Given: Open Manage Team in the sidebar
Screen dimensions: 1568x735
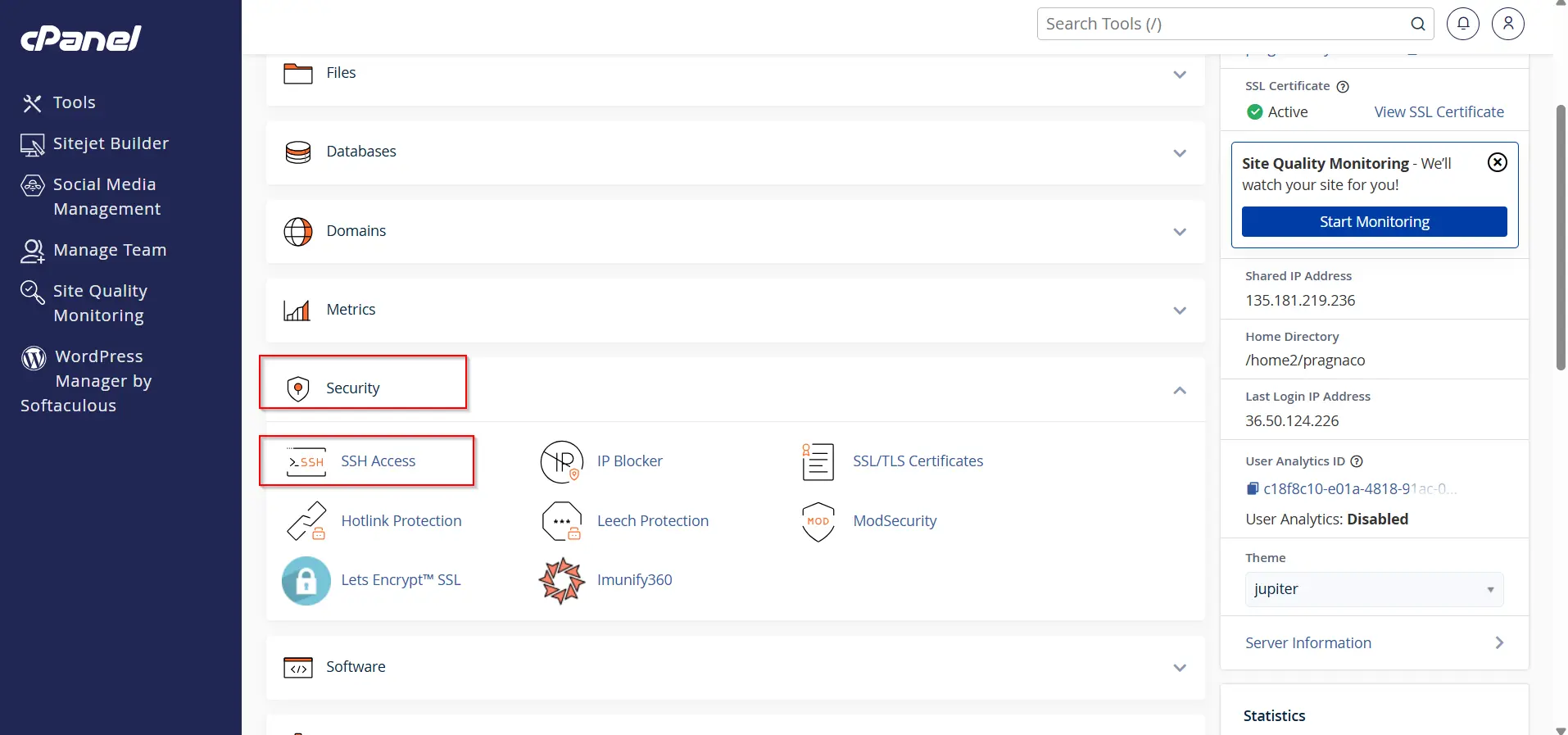Looking at the screenshot, I should (x=110, y=250).
